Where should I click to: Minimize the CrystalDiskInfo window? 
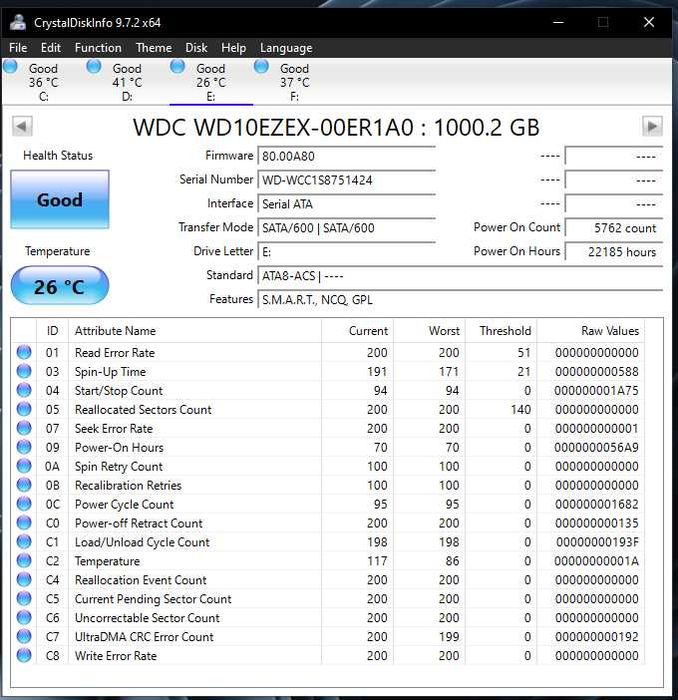point(558,22)
